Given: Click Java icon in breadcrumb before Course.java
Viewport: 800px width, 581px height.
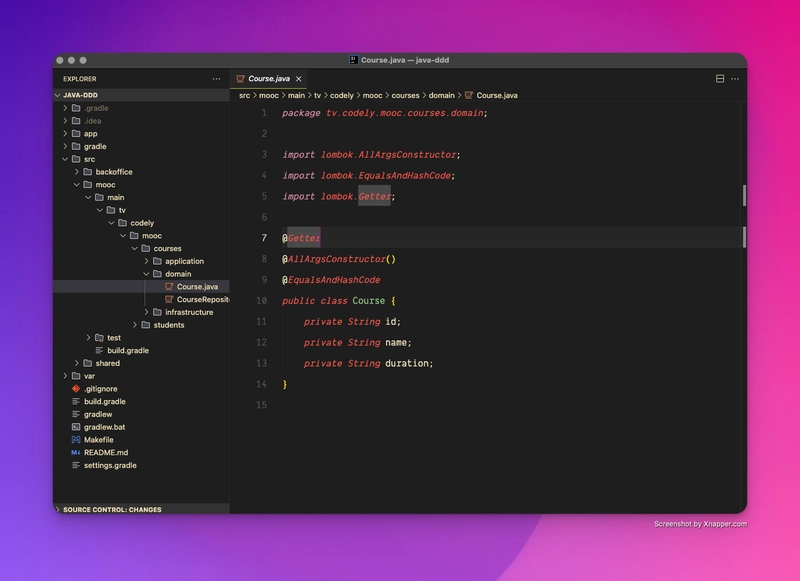Looking at the screenshot, I should [x=468, y=95].
